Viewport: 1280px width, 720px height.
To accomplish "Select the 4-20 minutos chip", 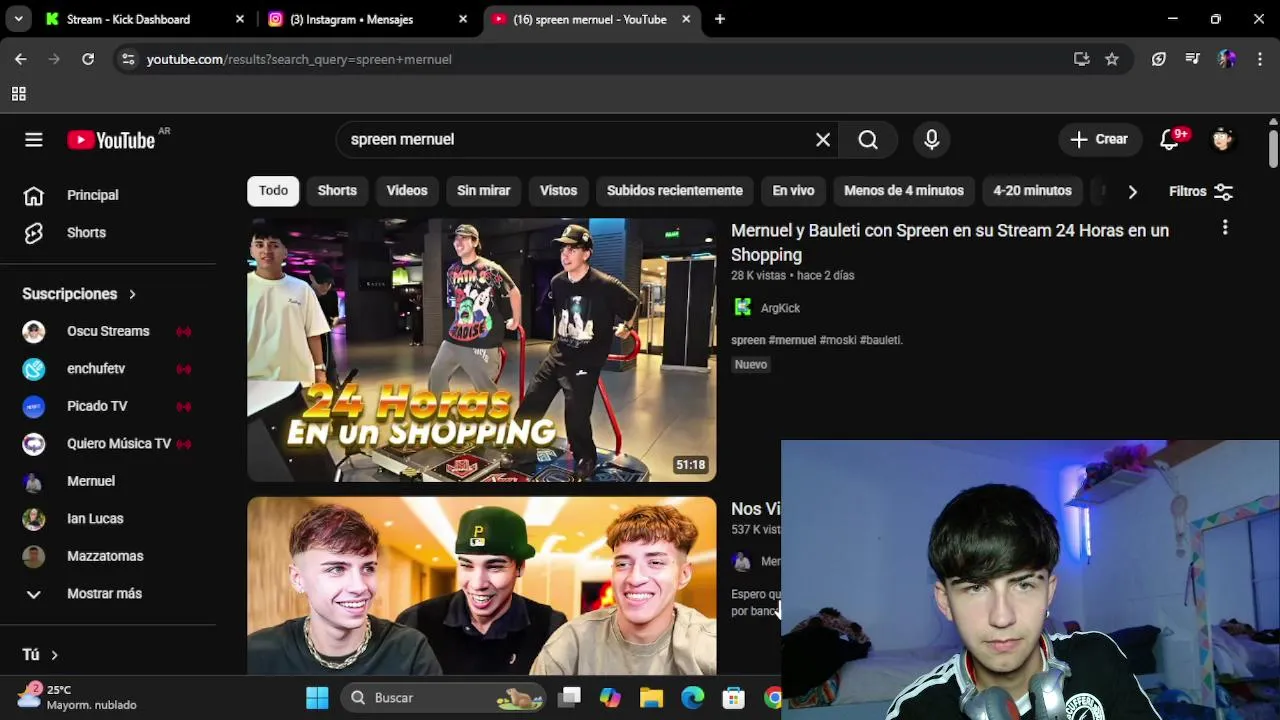I will click(x=1032, y=191).
